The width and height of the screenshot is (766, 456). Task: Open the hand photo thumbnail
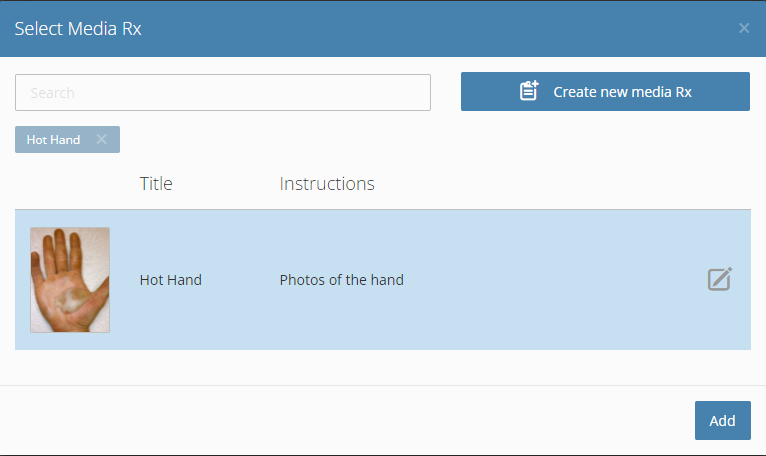coord(70,280)
